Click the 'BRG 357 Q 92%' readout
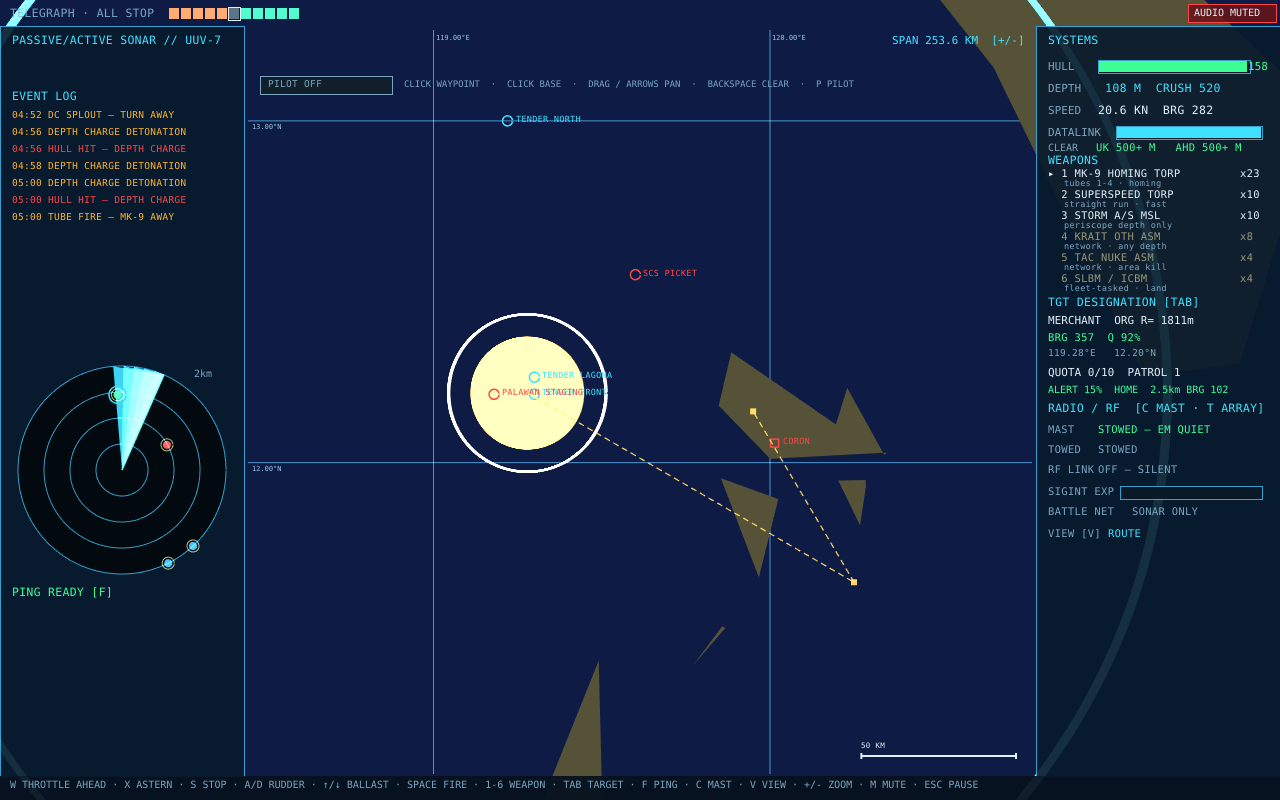 tap(1094, 338)
